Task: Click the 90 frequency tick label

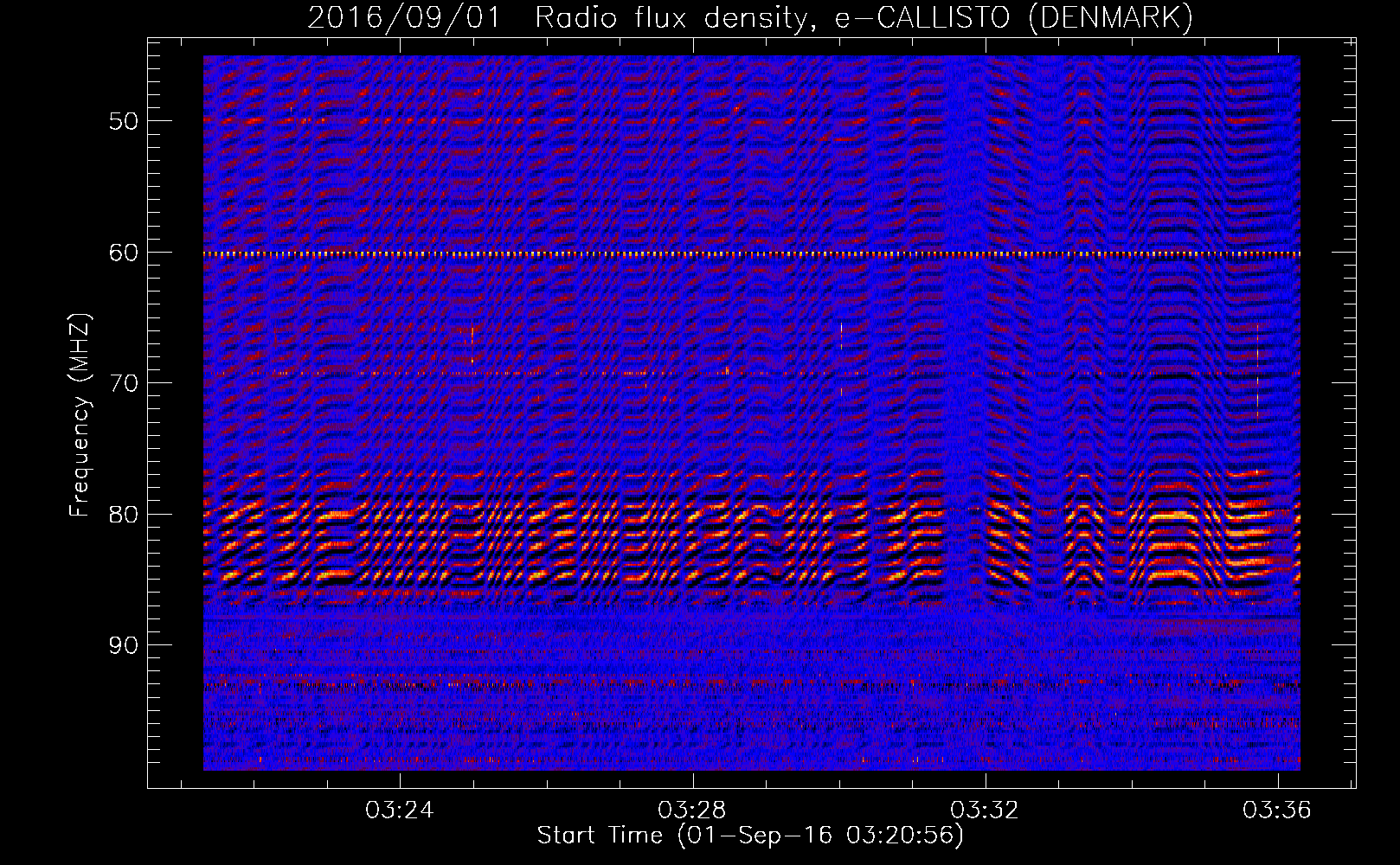Action: 123,646
